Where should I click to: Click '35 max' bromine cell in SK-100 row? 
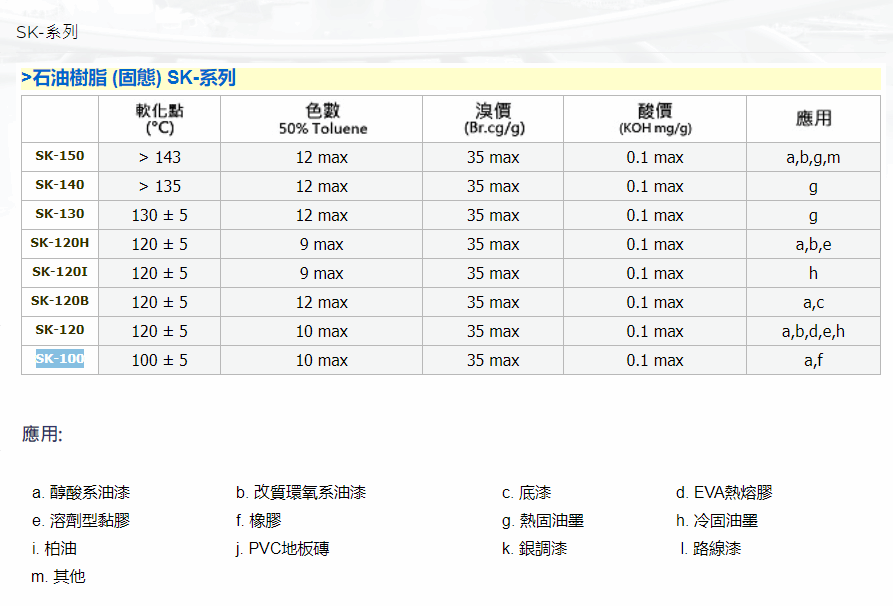click(493, 361)
